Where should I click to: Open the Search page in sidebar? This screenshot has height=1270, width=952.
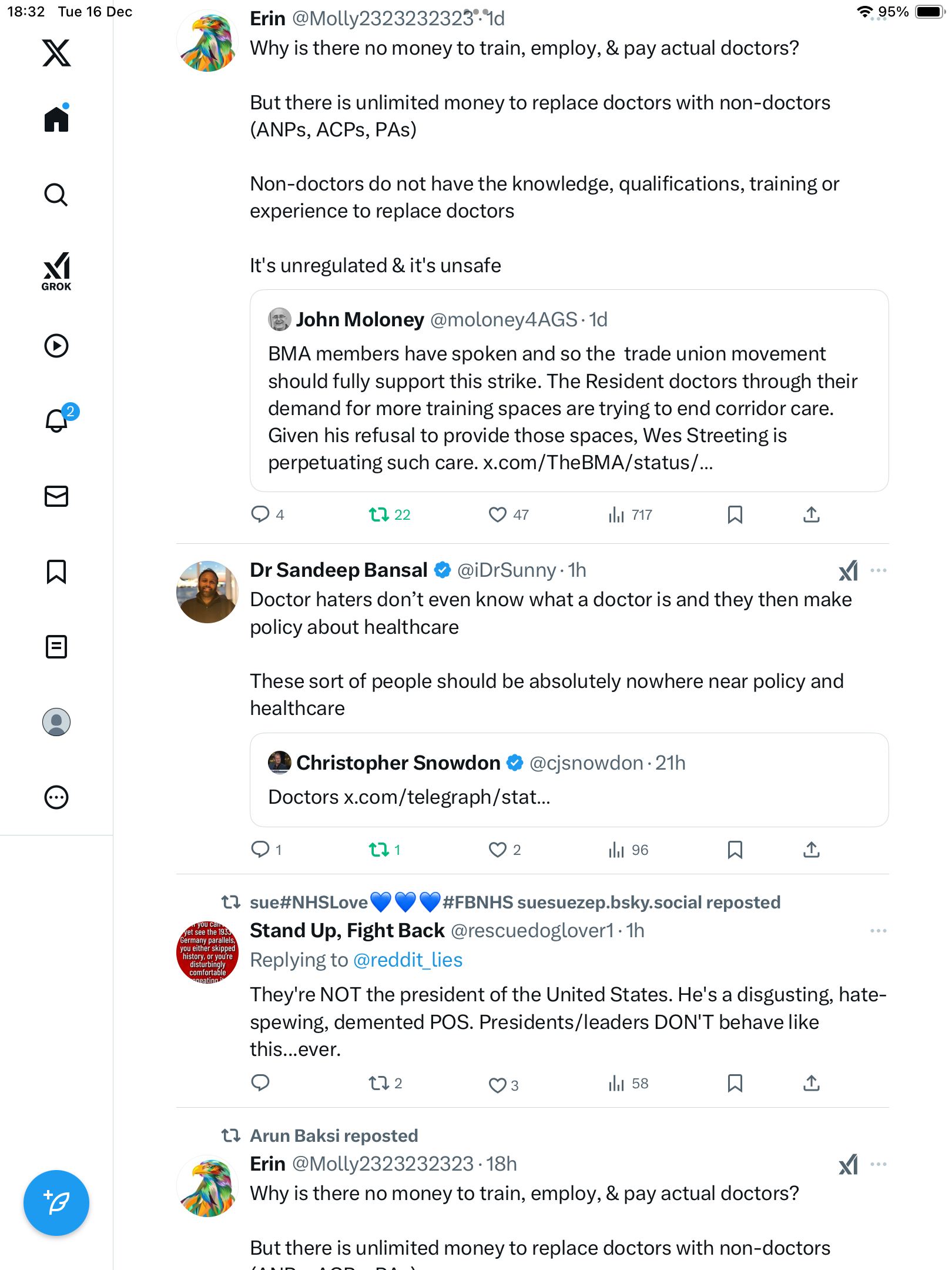[x=56, y=195]
